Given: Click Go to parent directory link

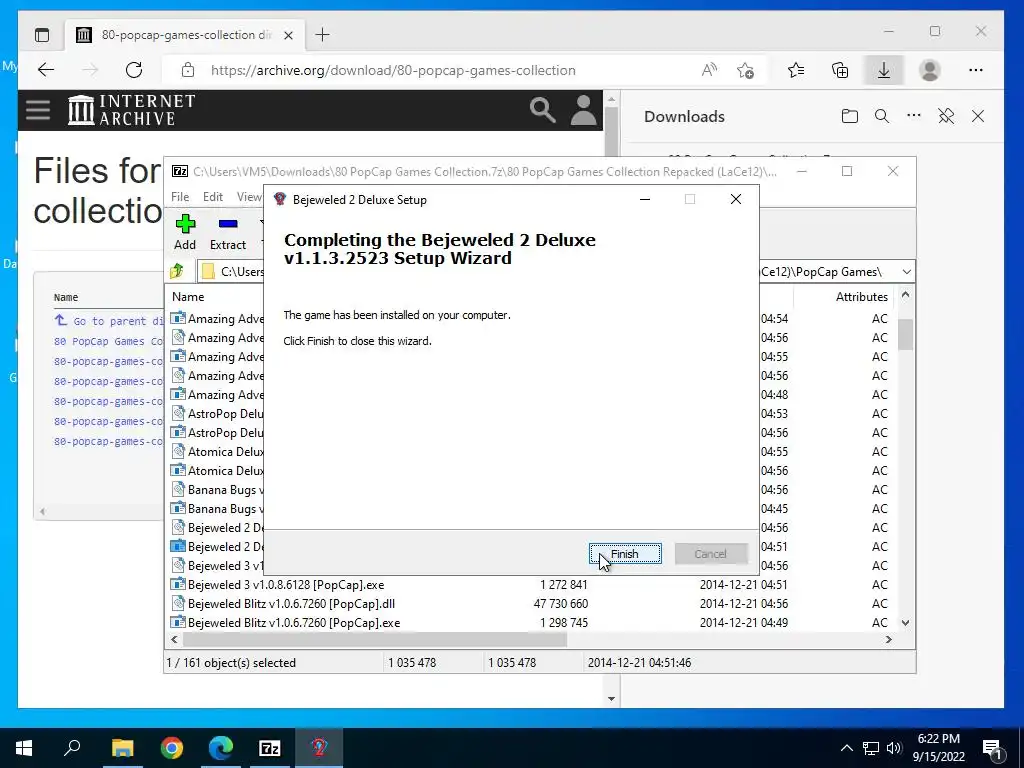Looking at the screenshot, I should coord(110,321).
